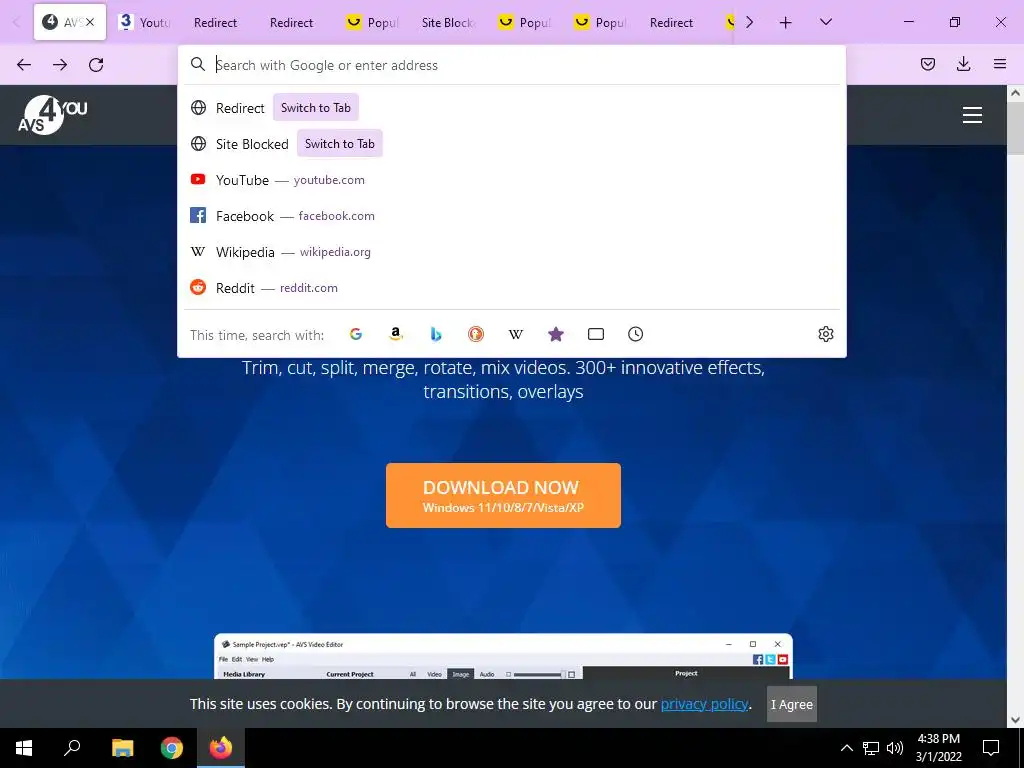Click the scrollbar up arrow
The height and width of the screenshot is (768, 1024).
click(1015, 93)
